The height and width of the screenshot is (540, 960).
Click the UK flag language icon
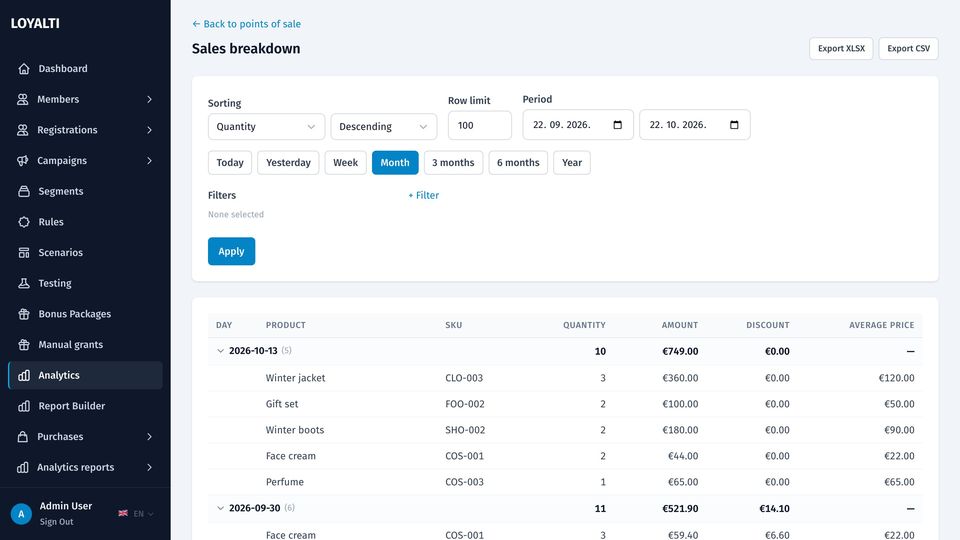(123, 513)
